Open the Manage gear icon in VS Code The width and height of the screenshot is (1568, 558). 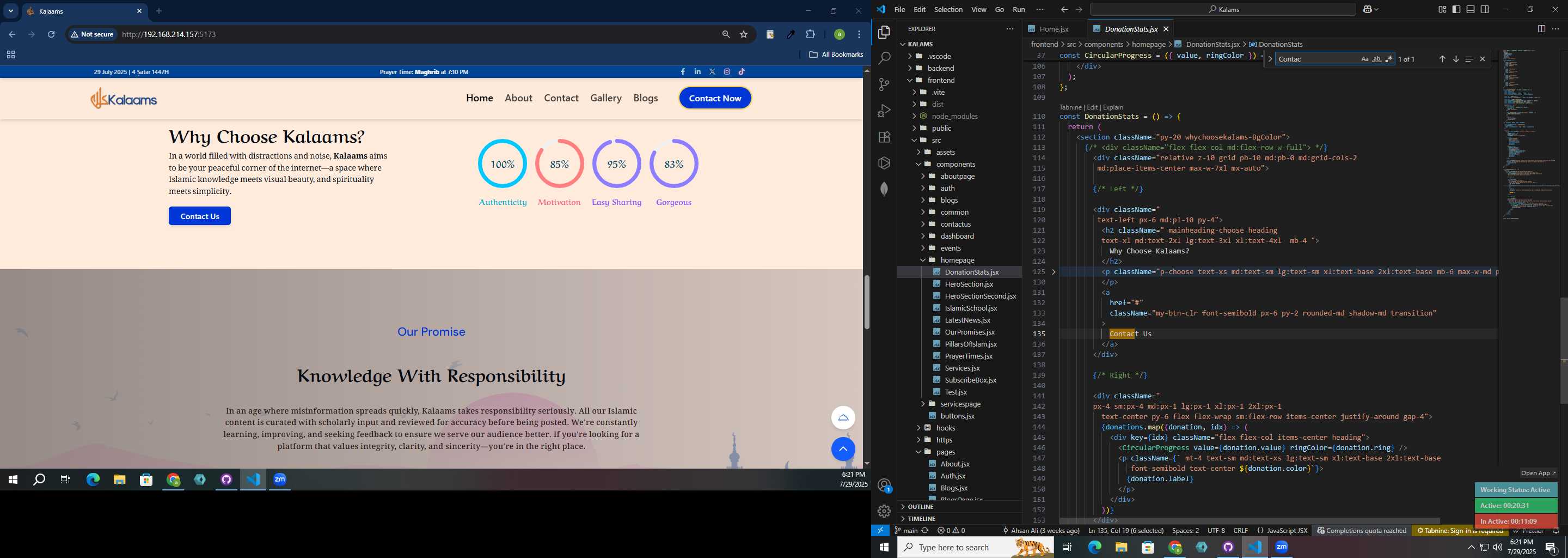point(884,511)
